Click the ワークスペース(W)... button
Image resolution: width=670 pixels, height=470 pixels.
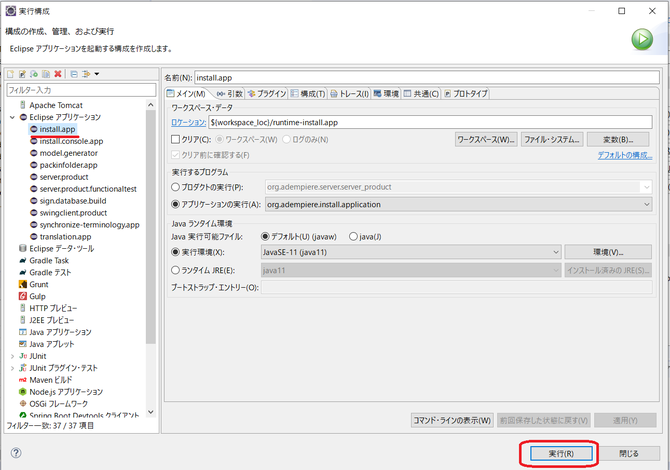click(x=486, y=140)
